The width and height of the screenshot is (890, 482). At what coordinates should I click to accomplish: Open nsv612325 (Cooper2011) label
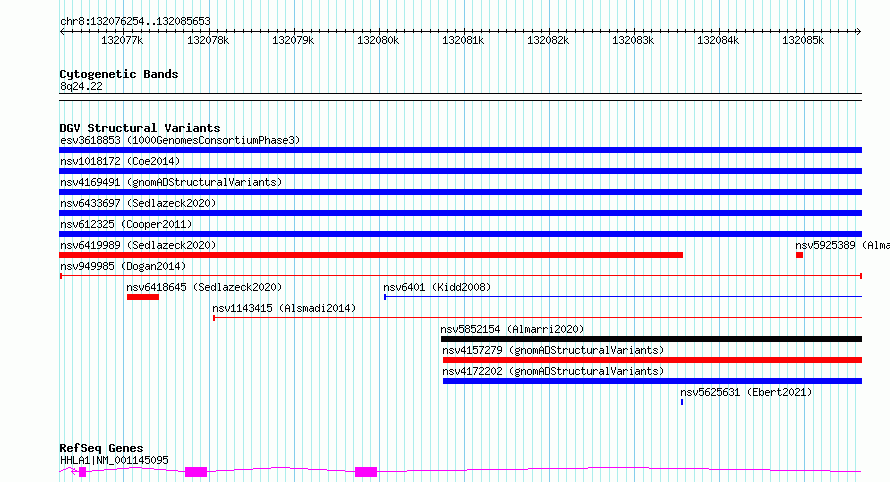tap(126, 224)
